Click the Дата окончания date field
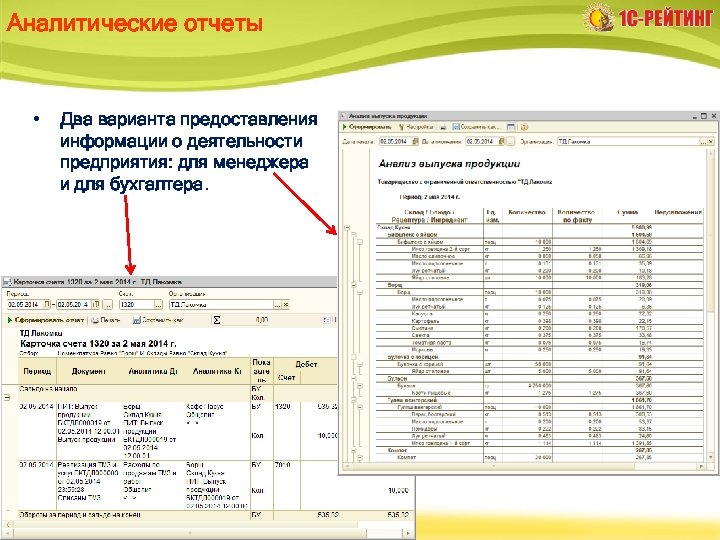 pos(481,141)
